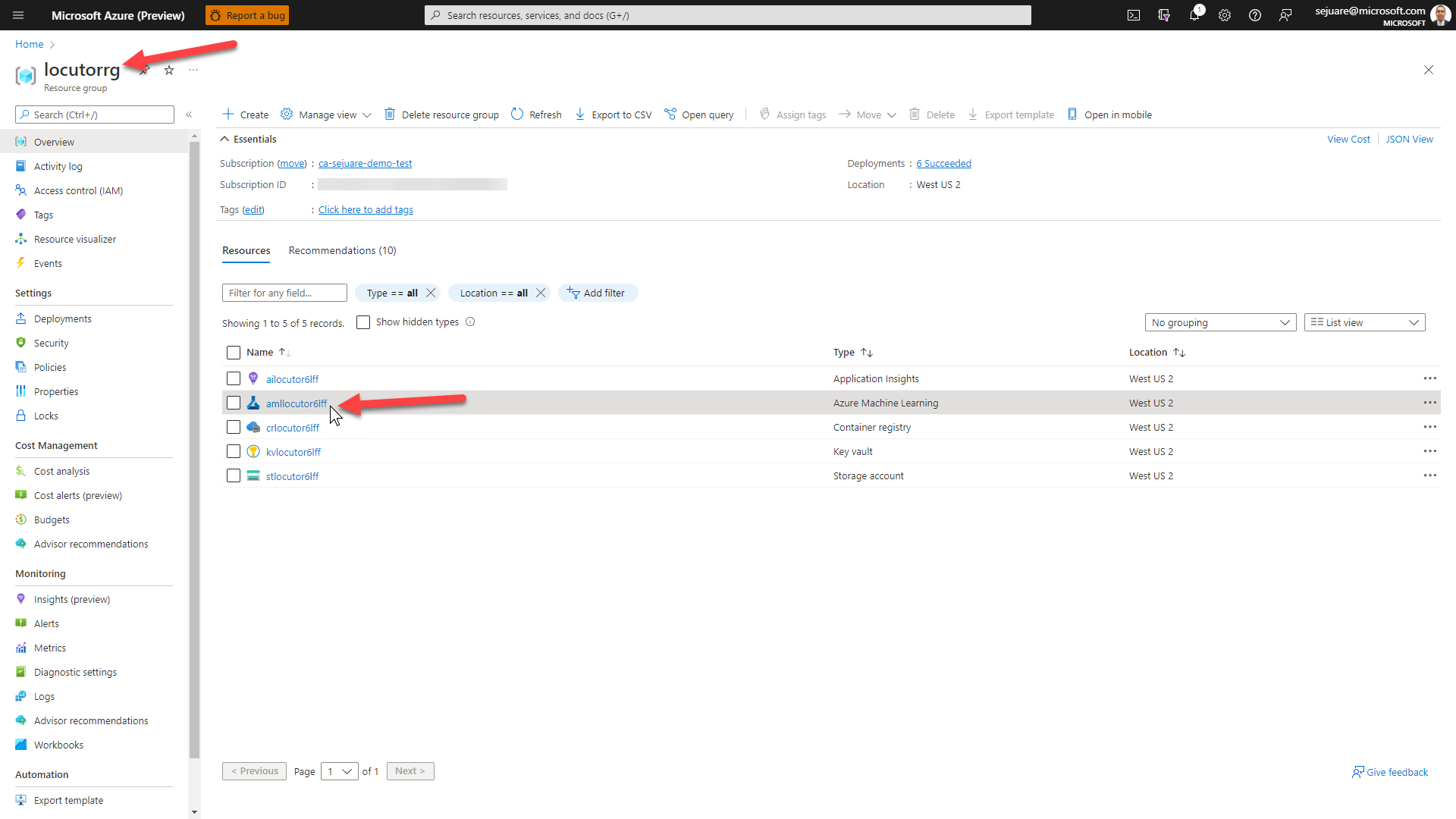Click the Open in mobile icon
Screen dimensions: 1456x819
pos(1072,115)
